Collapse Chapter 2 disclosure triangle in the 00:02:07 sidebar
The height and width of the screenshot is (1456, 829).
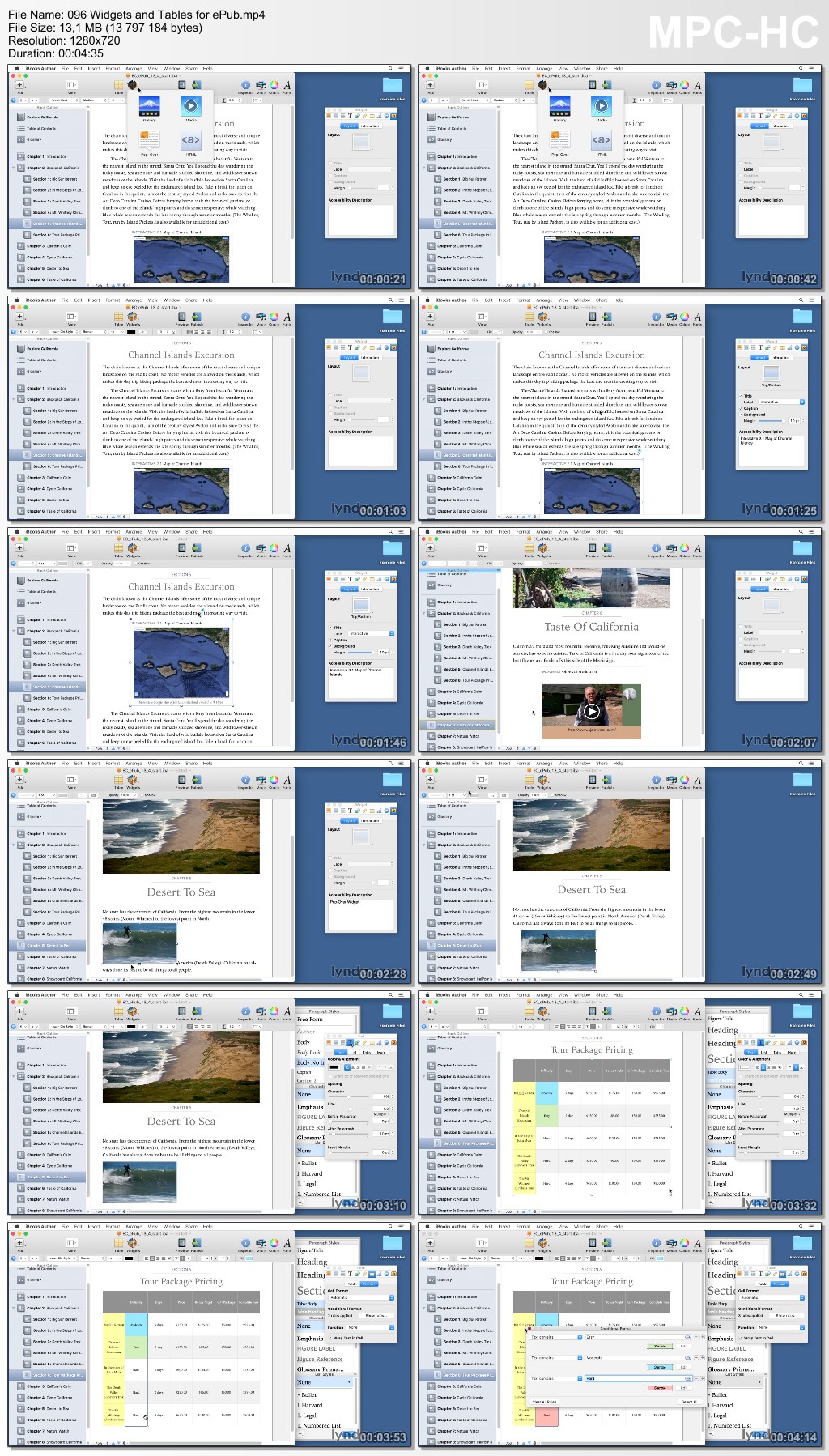point(423,613)
